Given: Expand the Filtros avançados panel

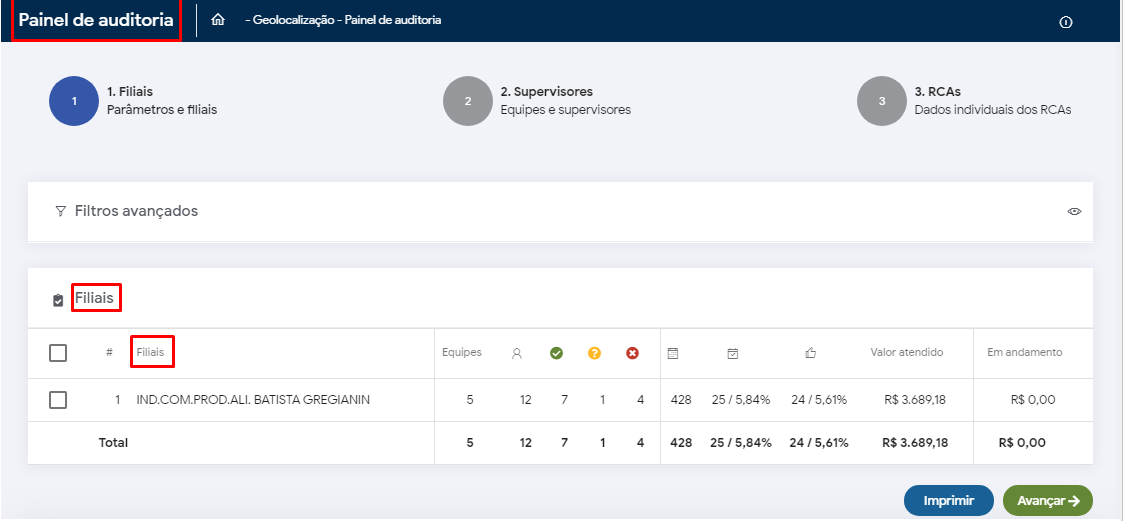Looking at the screenshot, I should [136, 211].
